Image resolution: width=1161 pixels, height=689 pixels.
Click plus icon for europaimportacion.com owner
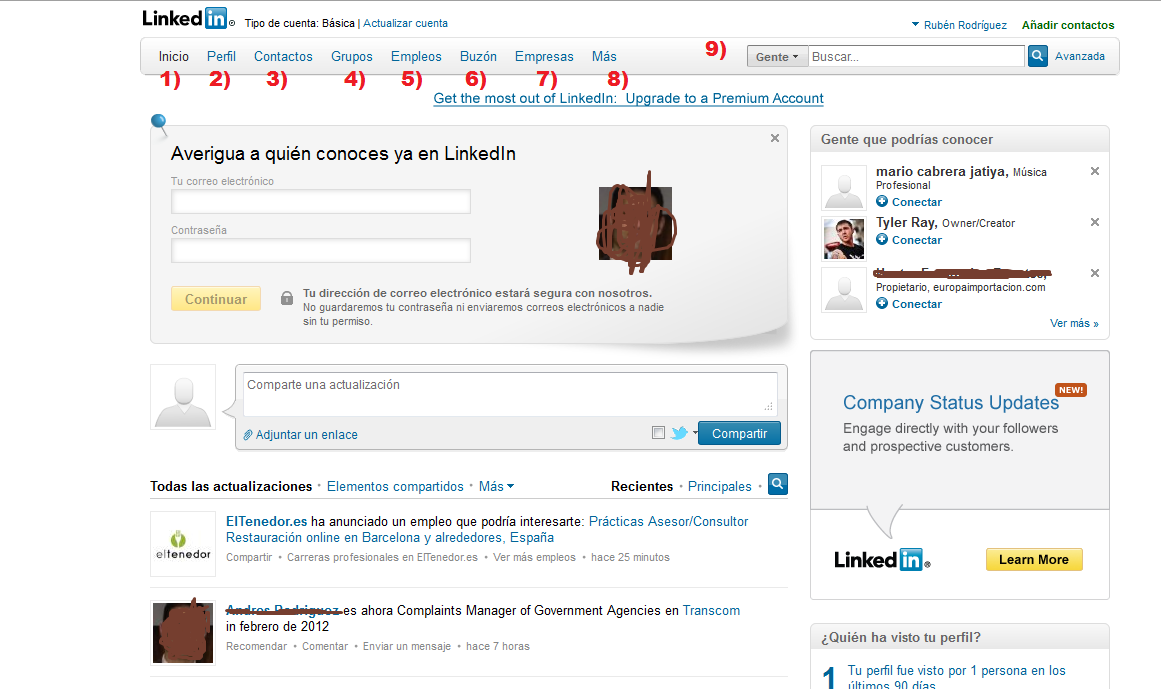click(882, 303)
